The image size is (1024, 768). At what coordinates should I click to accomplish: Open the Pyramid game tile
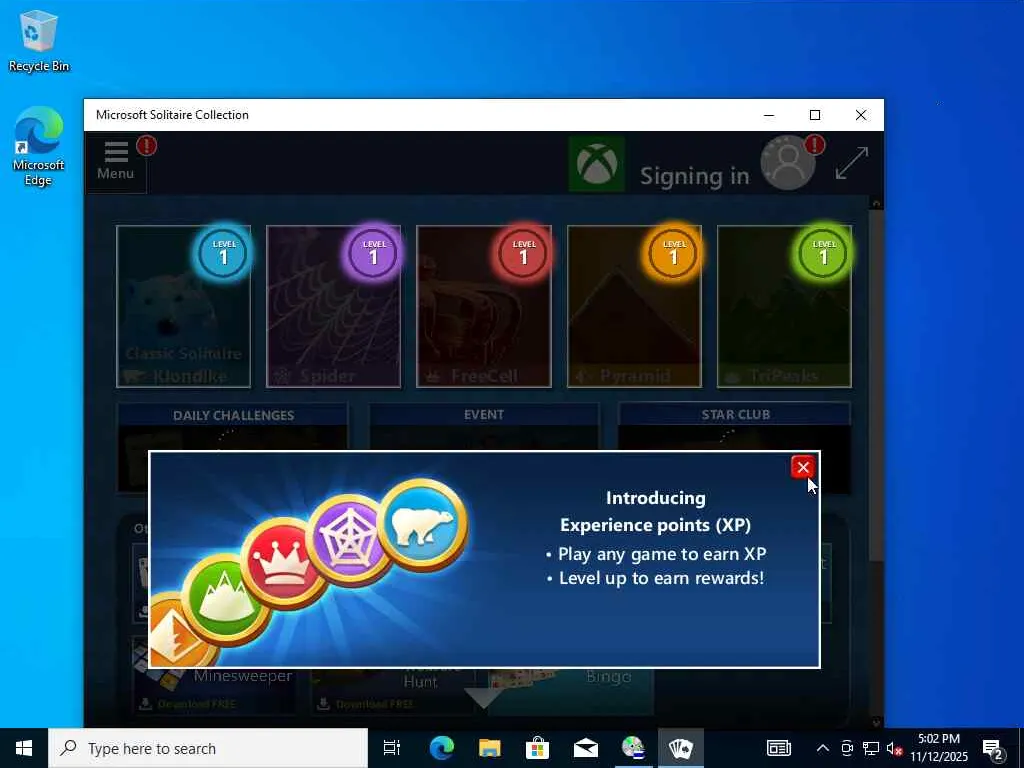point(634,306)
